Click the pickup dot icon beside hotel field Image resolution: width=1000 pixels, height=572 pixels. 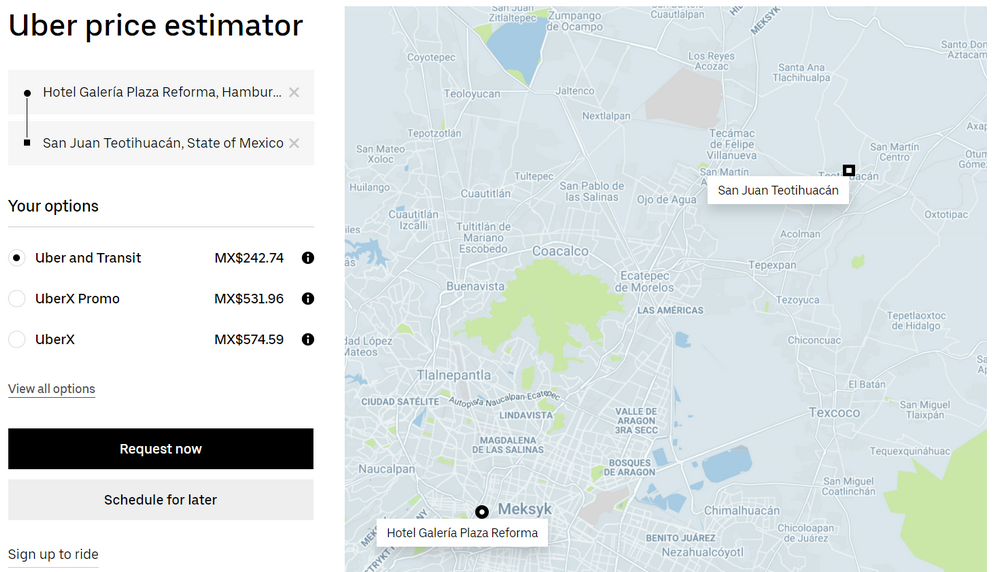coord(27,92)
